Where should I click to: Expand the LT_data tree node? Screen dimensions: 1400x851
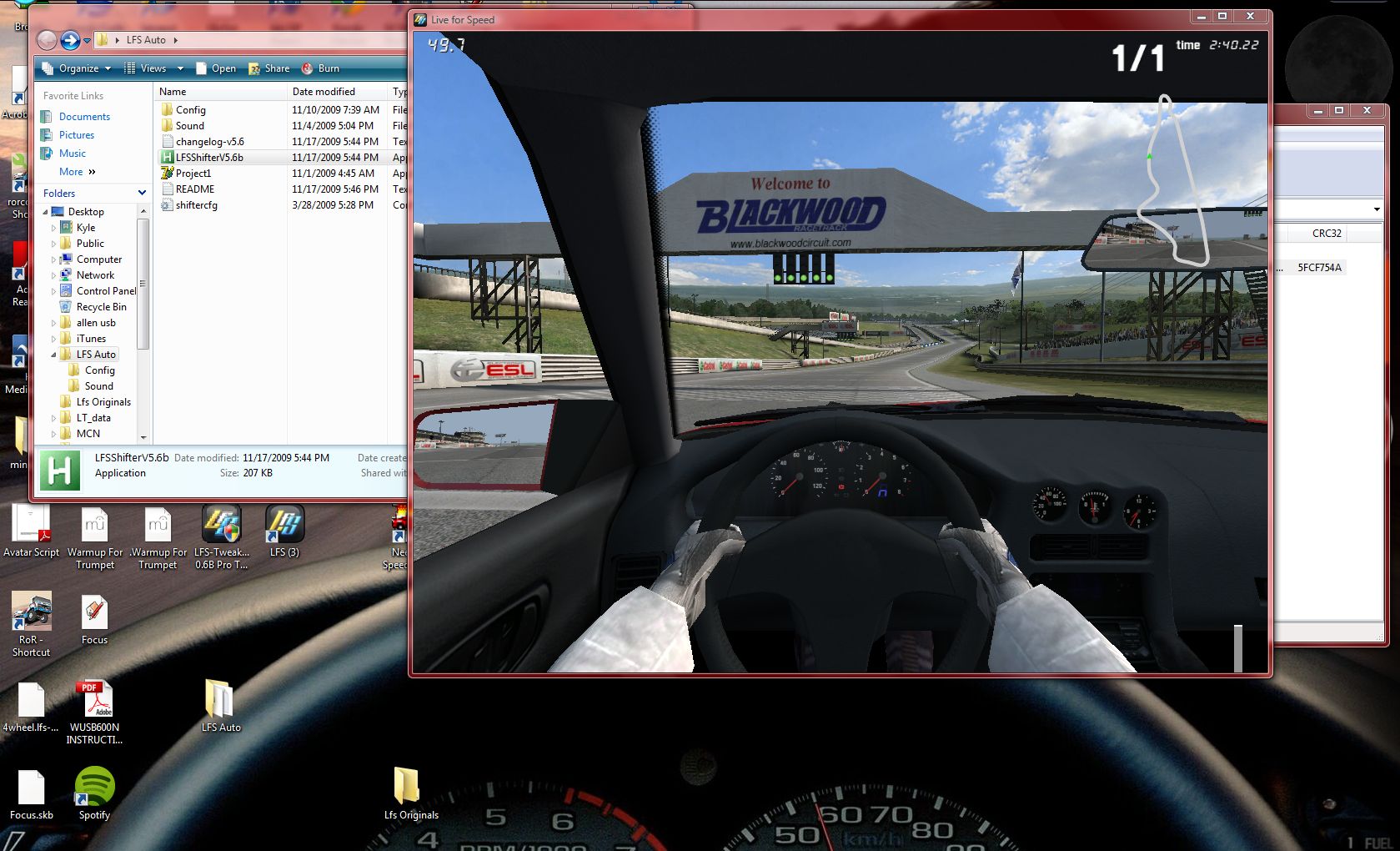point(54,418)
